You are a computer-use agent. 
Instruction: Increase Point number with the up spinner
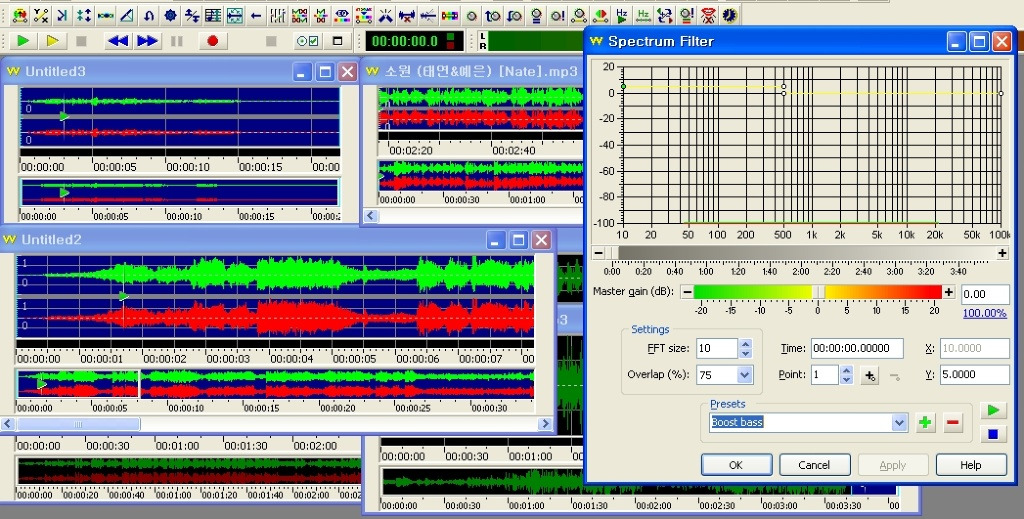[x=846, y=371]
